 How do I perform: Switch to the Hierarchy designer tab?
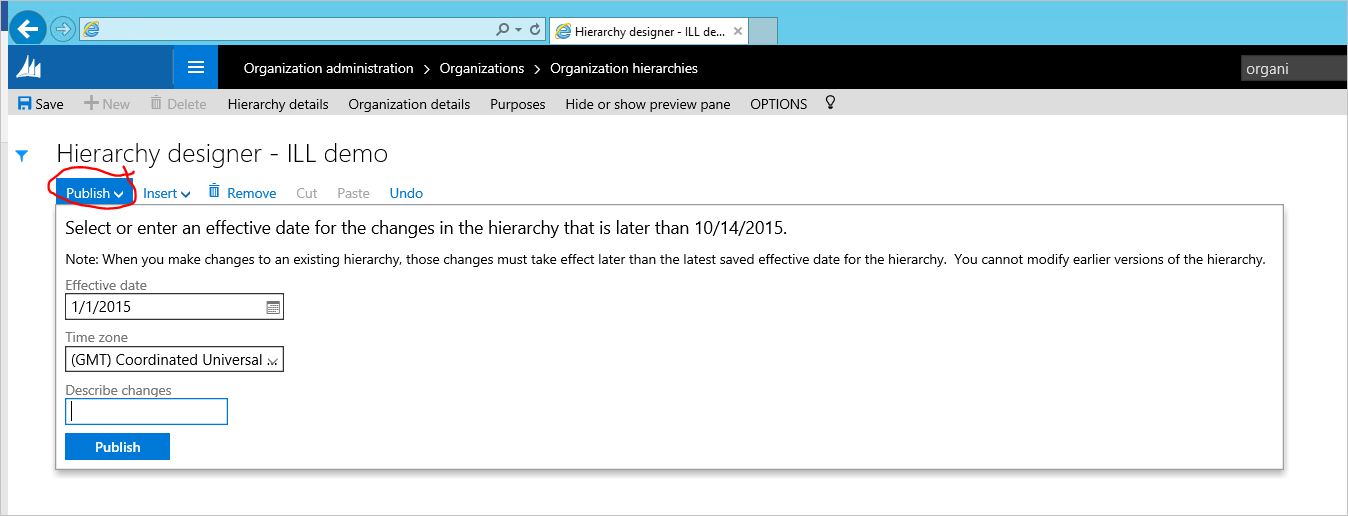click(648, 31)
